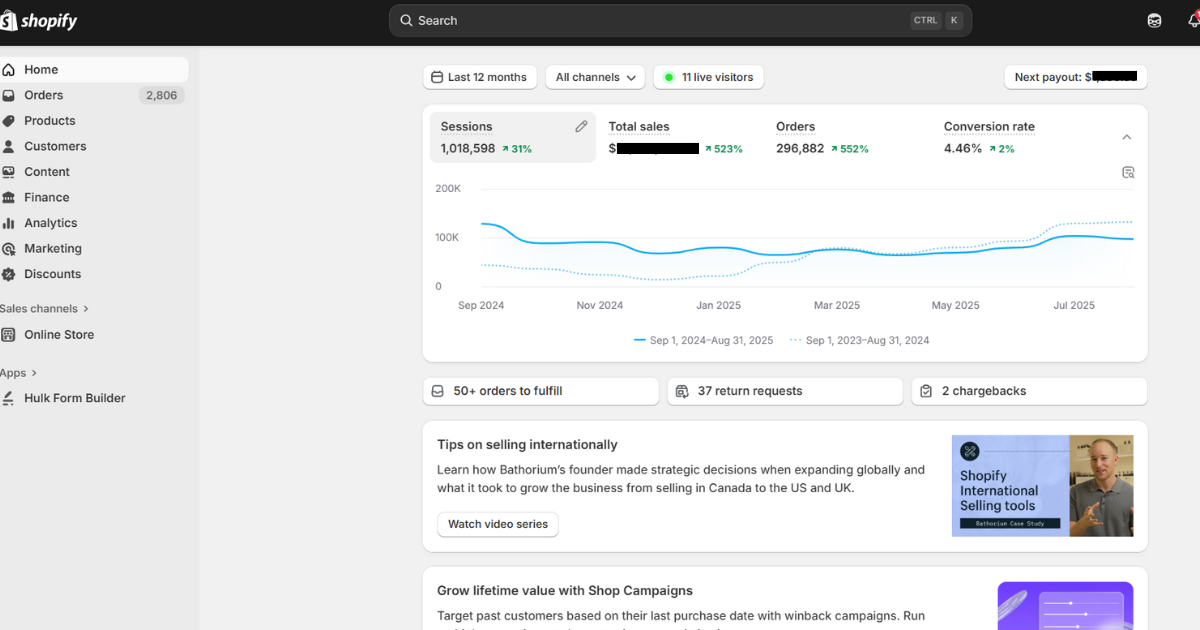Click the Watch video series button
This screenshot has width=1200, height=630.
498,524
